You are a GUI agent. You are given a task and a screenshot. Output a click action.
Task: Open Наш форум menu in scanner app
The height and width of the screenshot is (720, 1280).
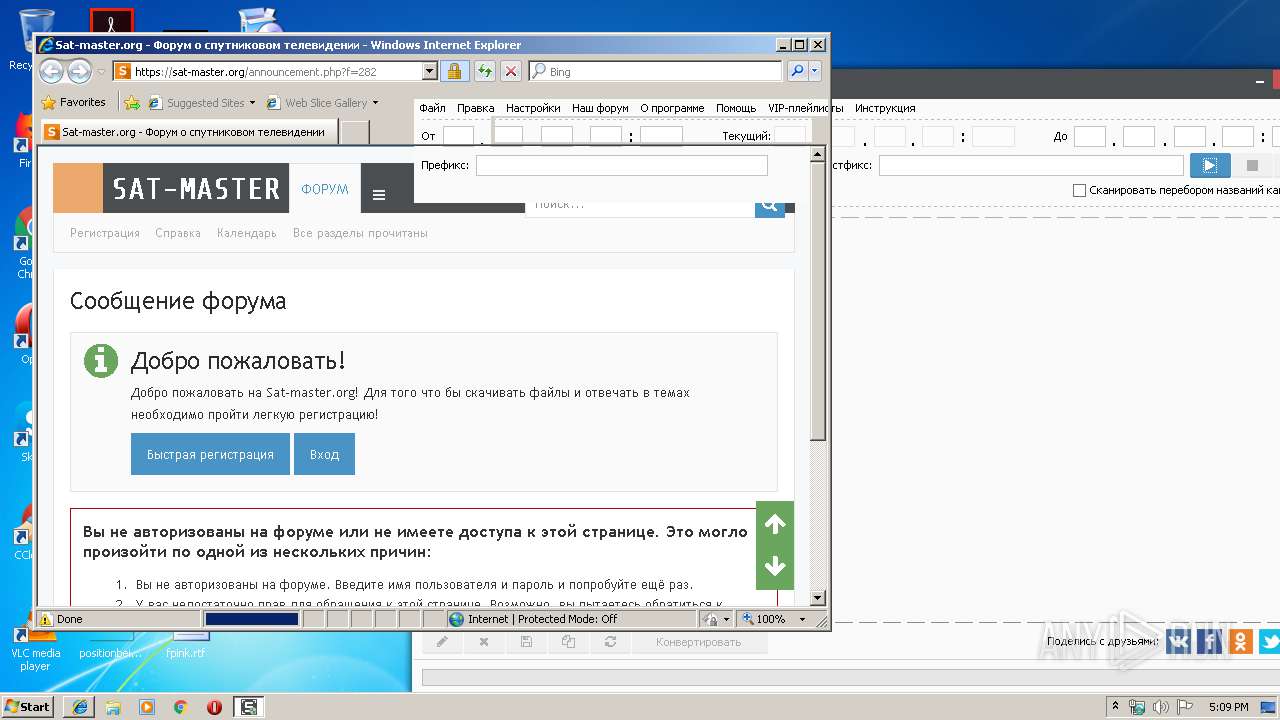600,108
